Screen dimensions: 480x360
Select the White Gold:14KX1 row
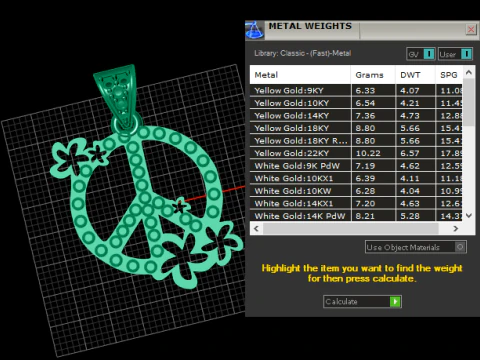tap(356, 203)
